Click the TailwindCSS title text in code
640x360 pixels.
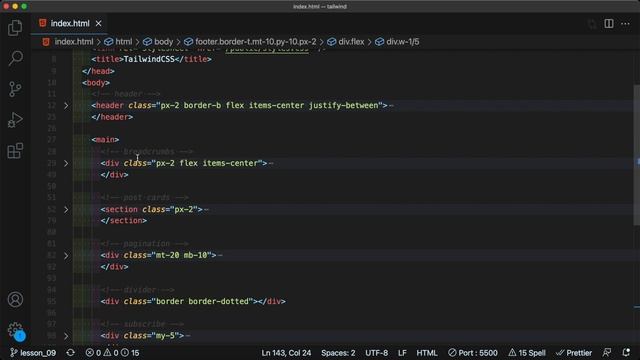coord(149,59)
